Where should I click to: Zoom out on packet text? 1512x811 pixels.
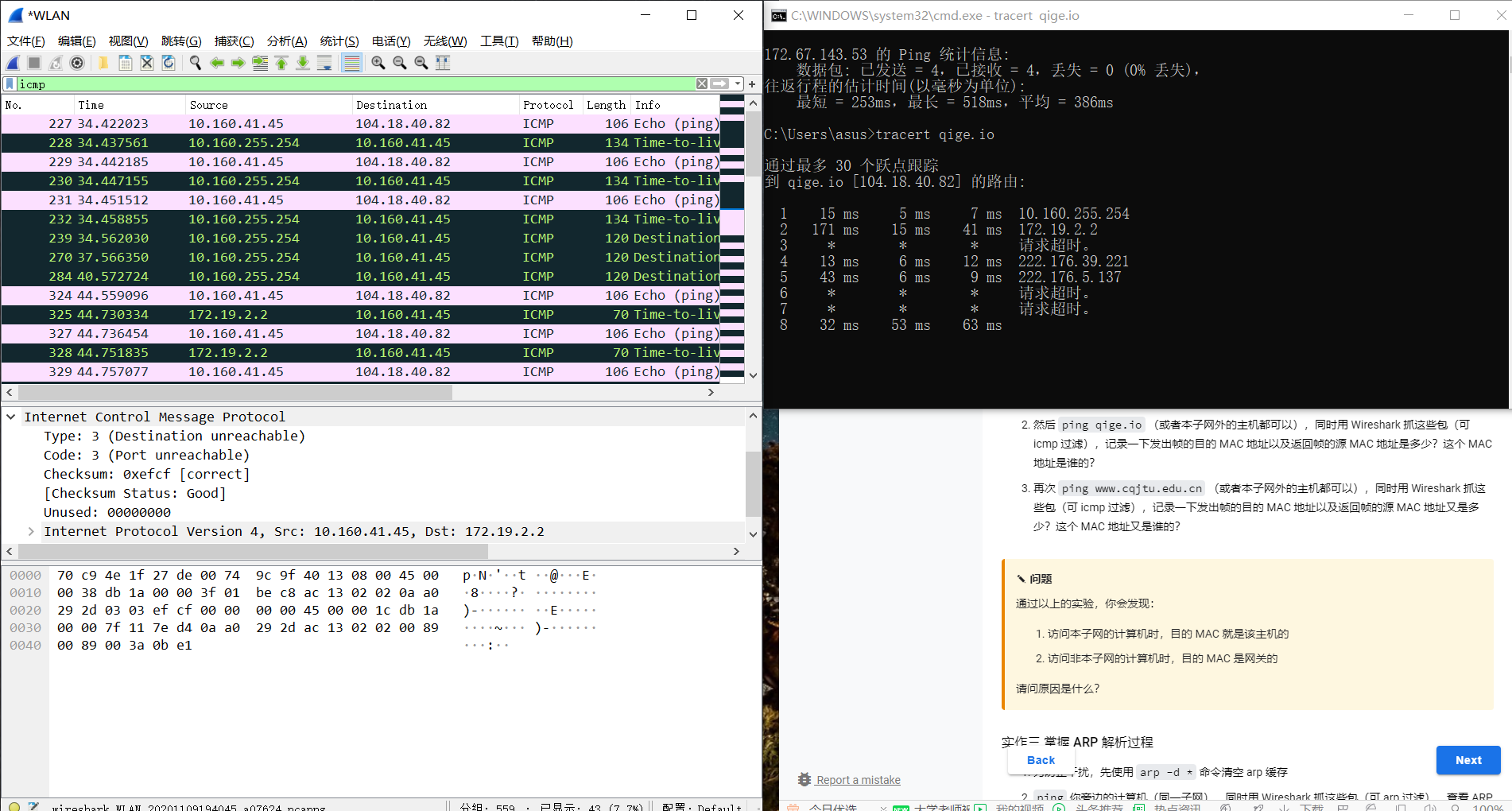tap(400, 63)
